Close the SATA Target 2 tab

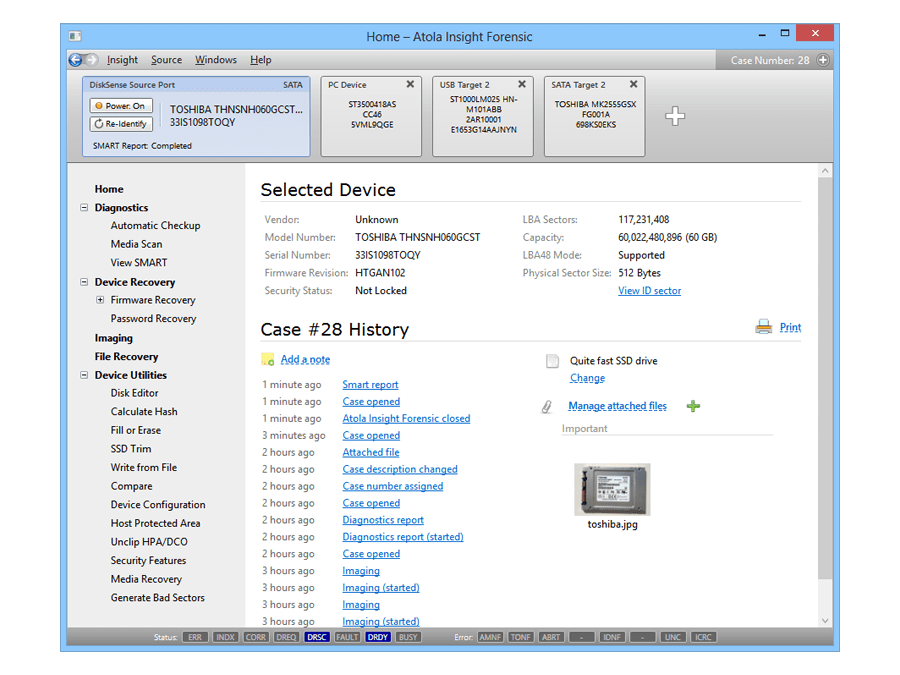(x=634, y=84)
